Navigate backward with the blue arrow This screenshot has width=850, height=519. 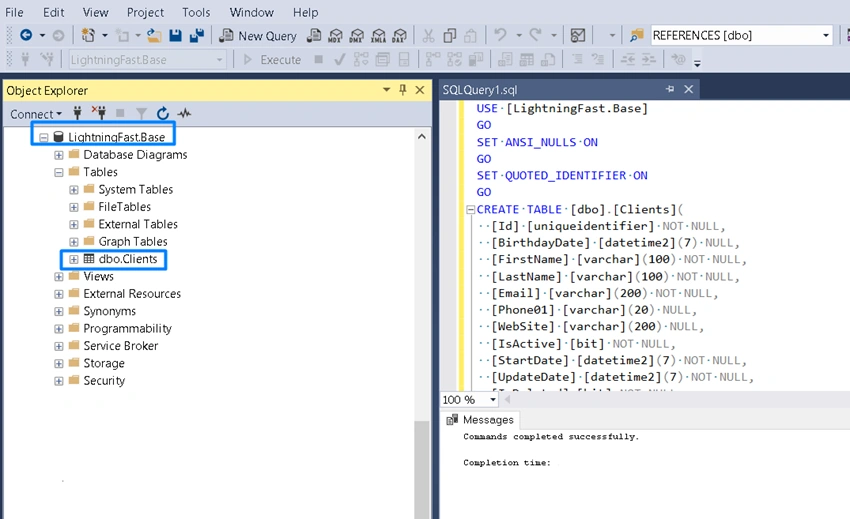(25, 35)
